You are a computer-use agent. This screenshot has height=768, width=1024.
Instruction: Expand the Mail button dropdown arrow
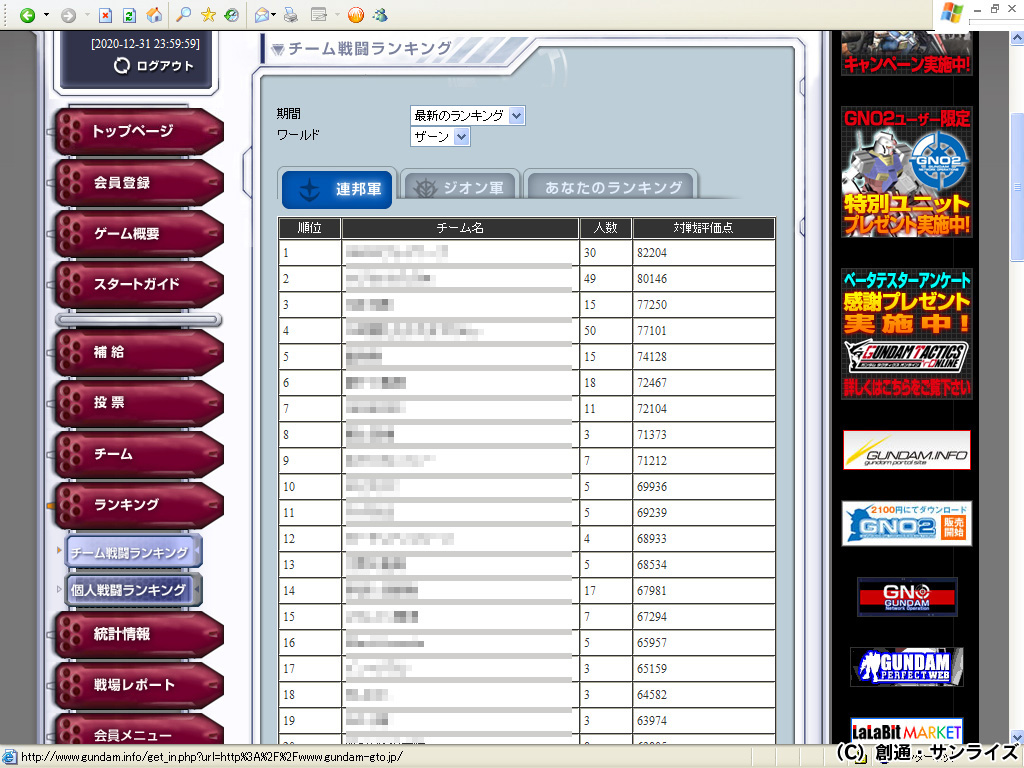point(274,14)
